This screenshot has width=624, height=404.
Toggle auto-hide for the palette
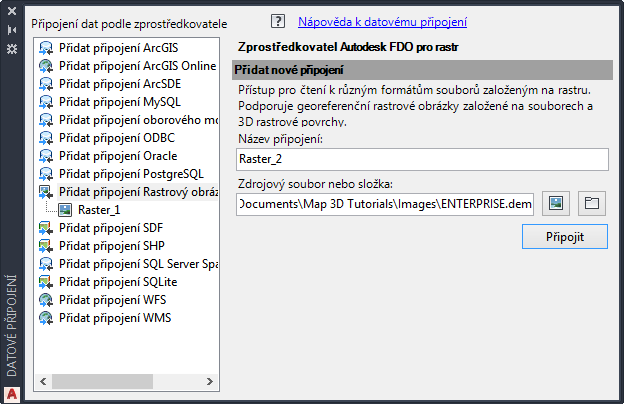coord(12,30)
